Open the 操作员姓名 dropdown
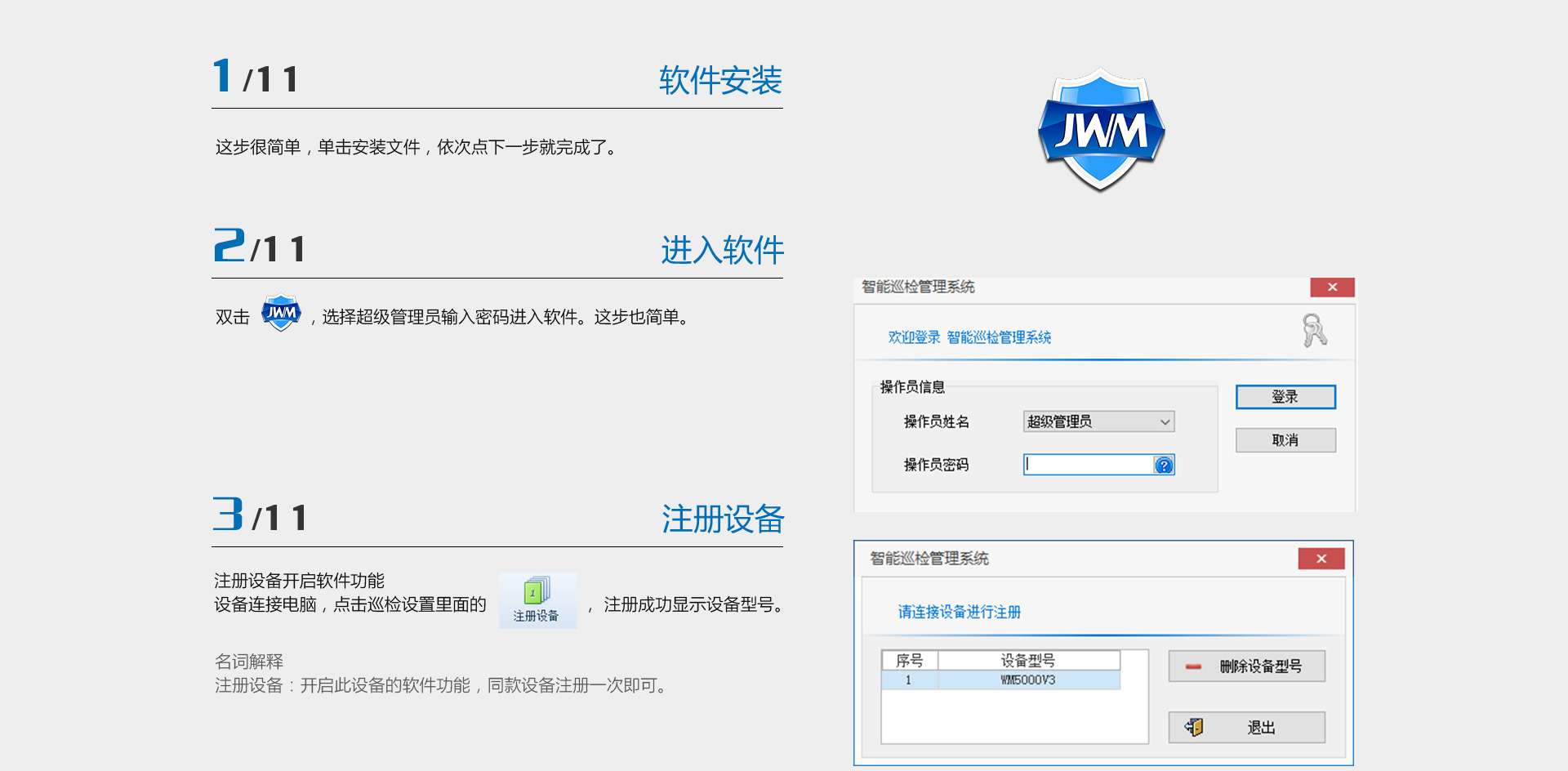1568x771 pixels. tap(1098, 421)
